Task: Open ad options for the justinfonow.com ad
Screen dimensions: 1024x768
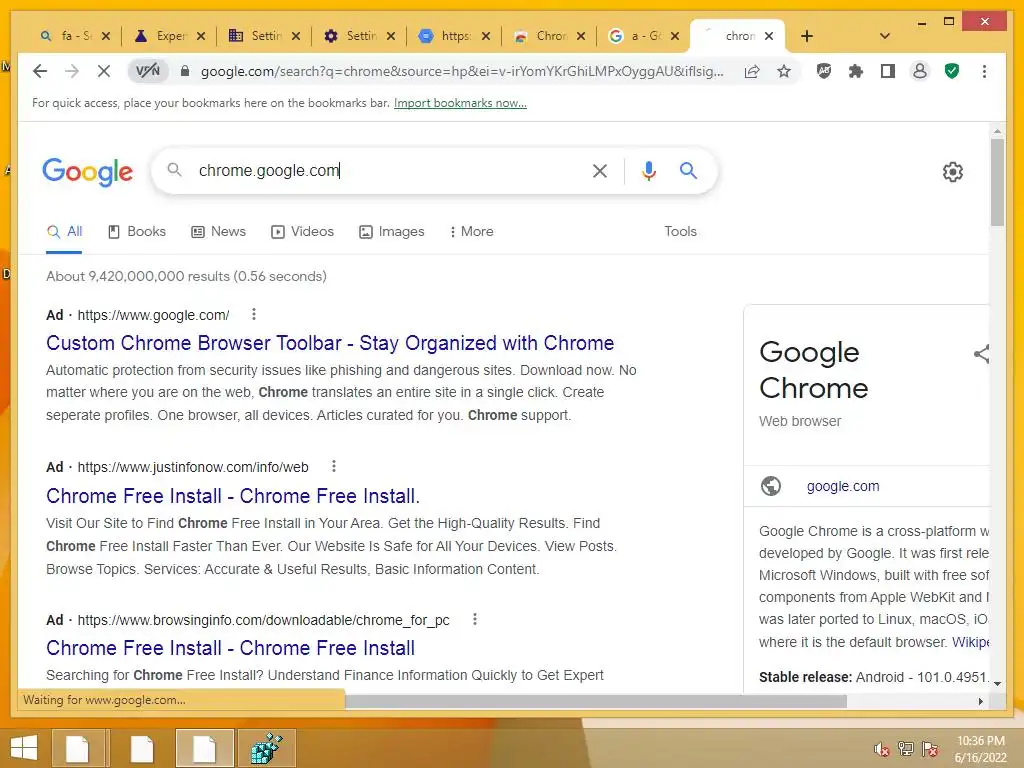Action: [x=334, y=466]
